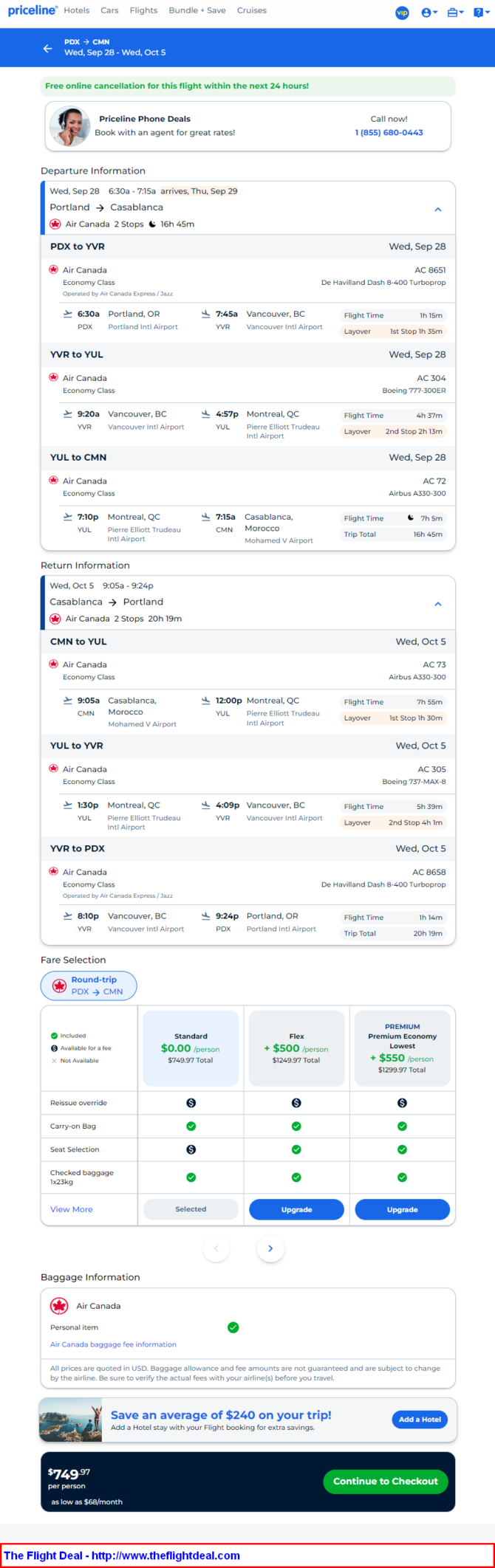Click the Add a Hotel button
The image size is (495, 1568).
pyautogui.click(x=420, y=1419)
